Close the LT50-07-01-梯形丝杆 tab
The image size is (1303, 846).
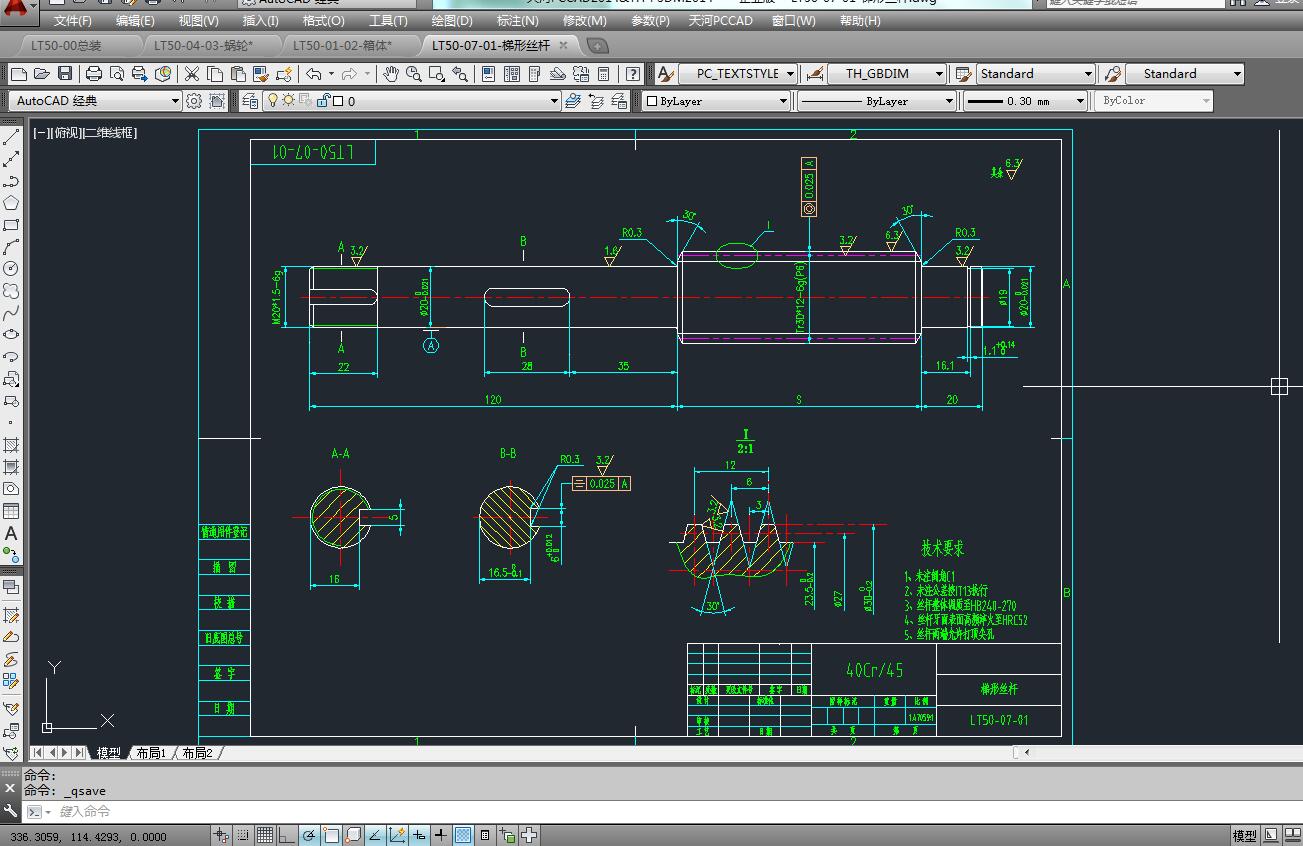564,46
